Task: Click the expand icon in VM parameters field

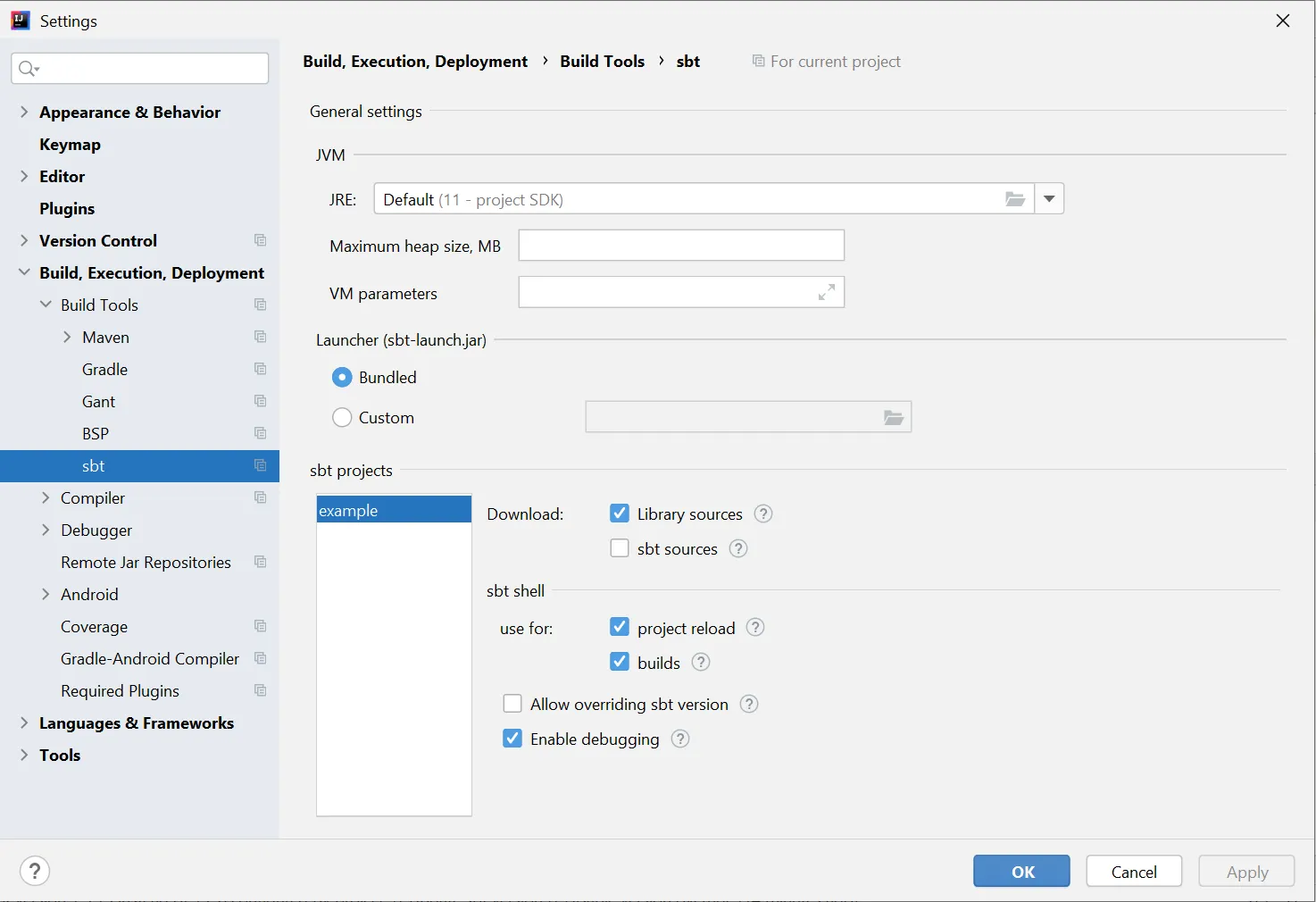Action: pyautogui.click(x=827, y=292)
